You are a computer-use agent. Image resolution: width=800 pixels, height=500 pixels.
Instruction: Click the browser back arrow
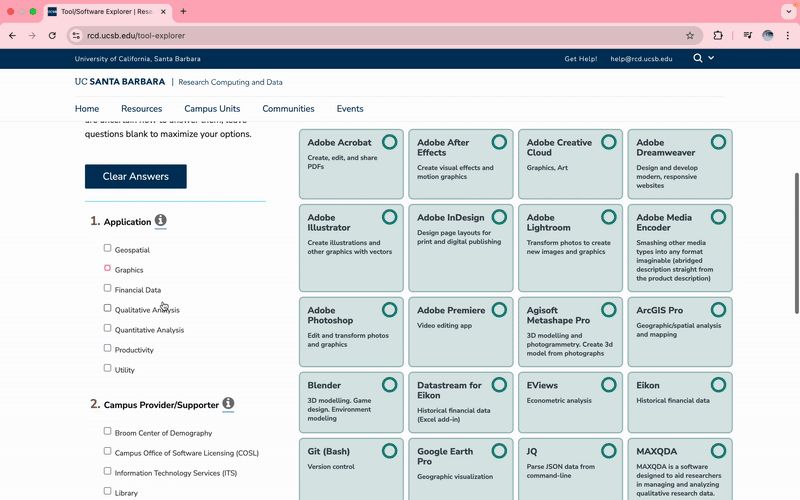pyautogui.click(x=12, y=36)
